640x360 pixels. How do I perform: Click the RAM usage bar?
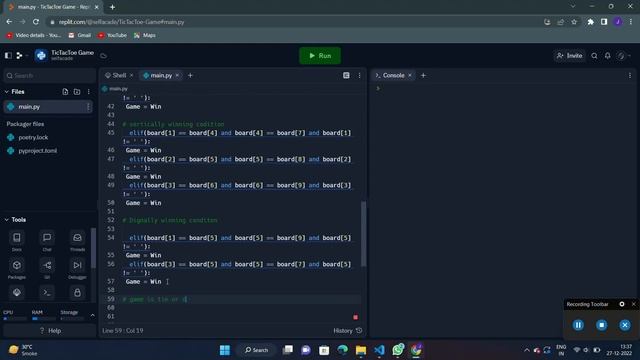[43, 318]
